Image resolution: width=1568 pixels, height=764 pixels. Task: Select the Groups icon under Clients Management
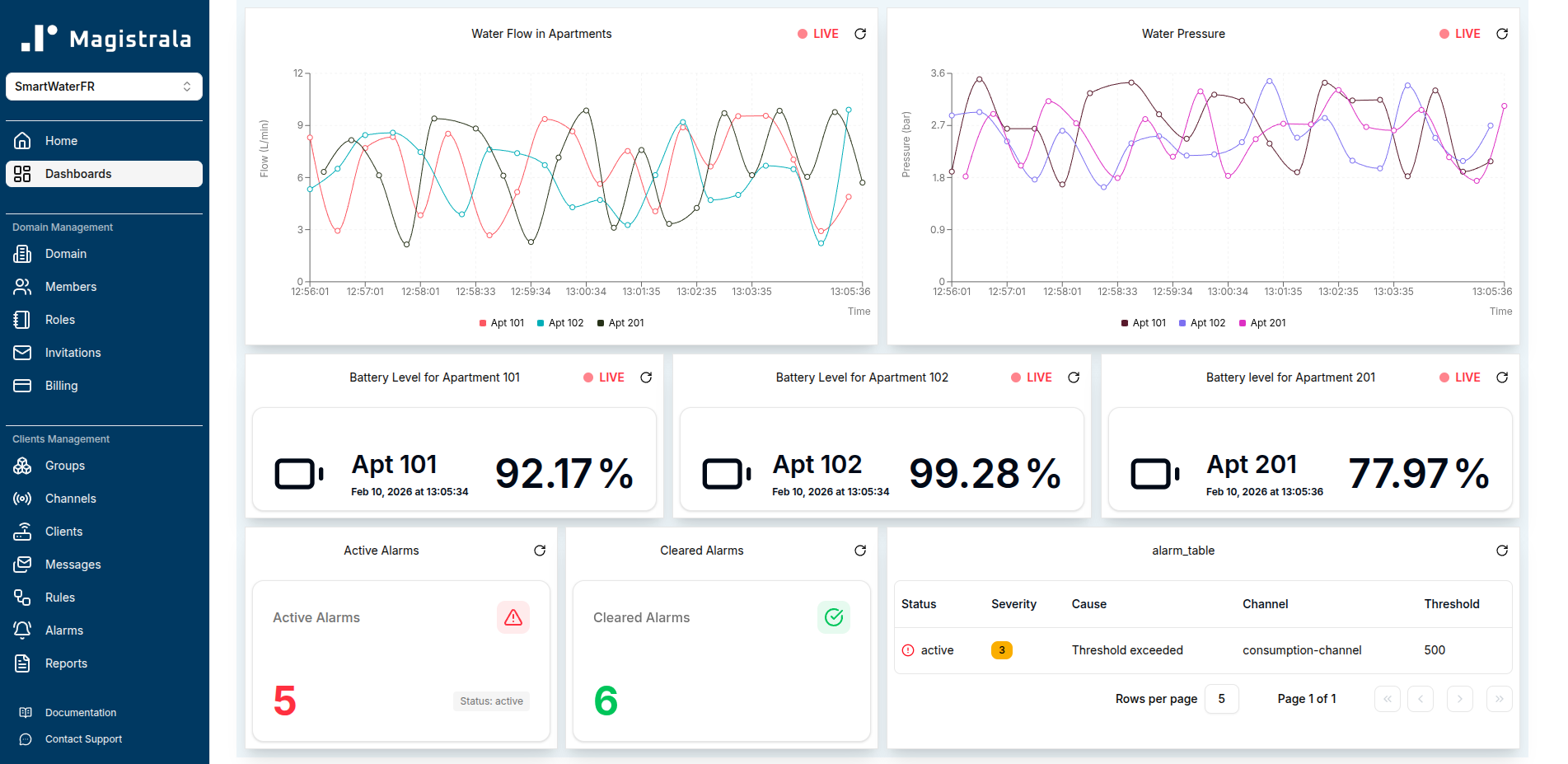22,466
